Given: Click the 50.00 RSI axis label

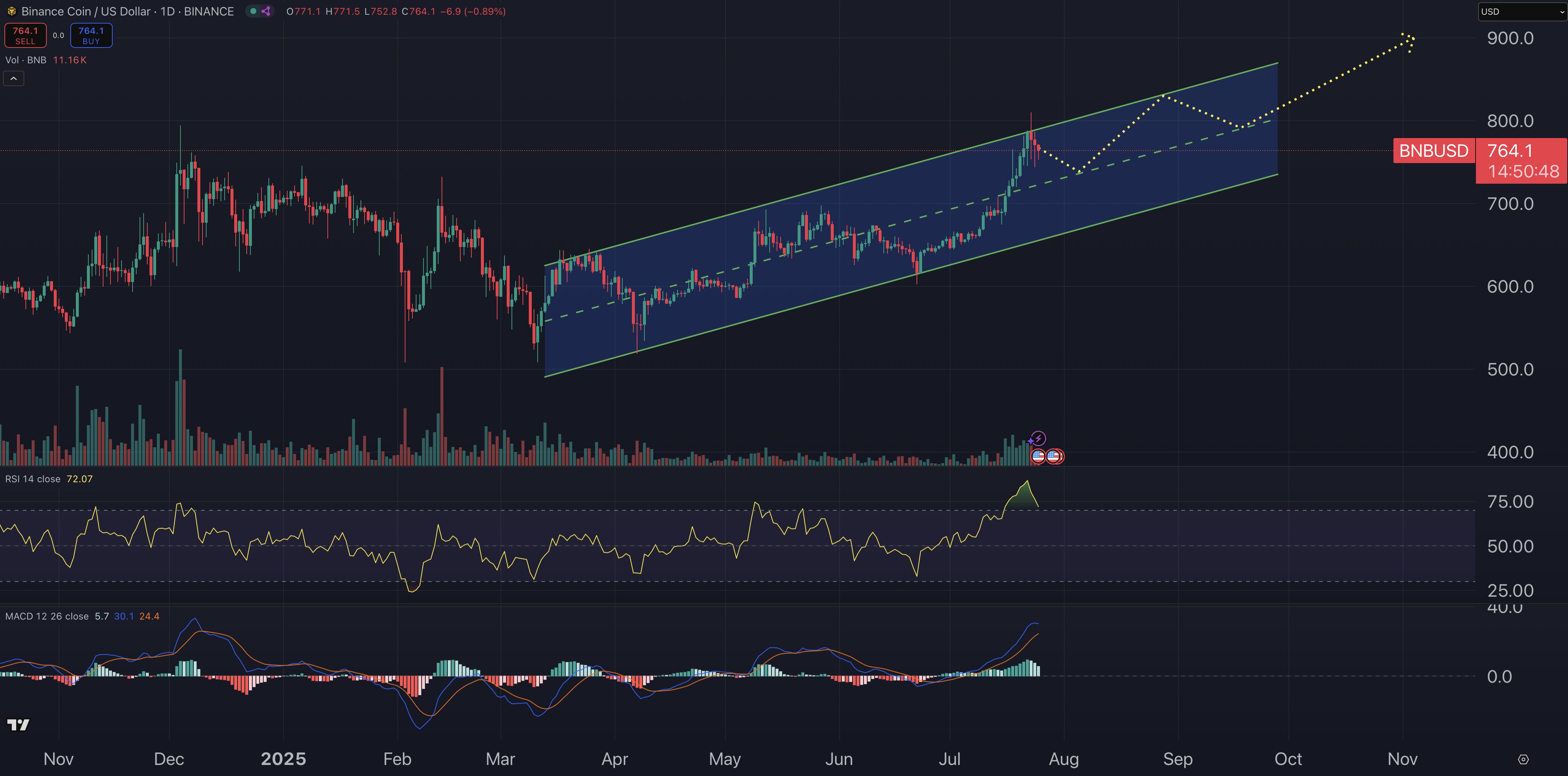Looking at the screenshot, I should coord(1510,546).
